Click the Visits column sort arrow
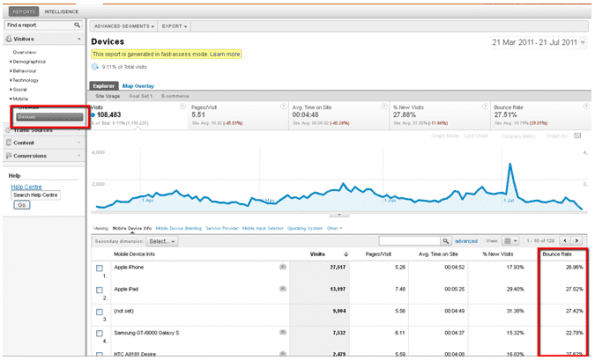 346,254
